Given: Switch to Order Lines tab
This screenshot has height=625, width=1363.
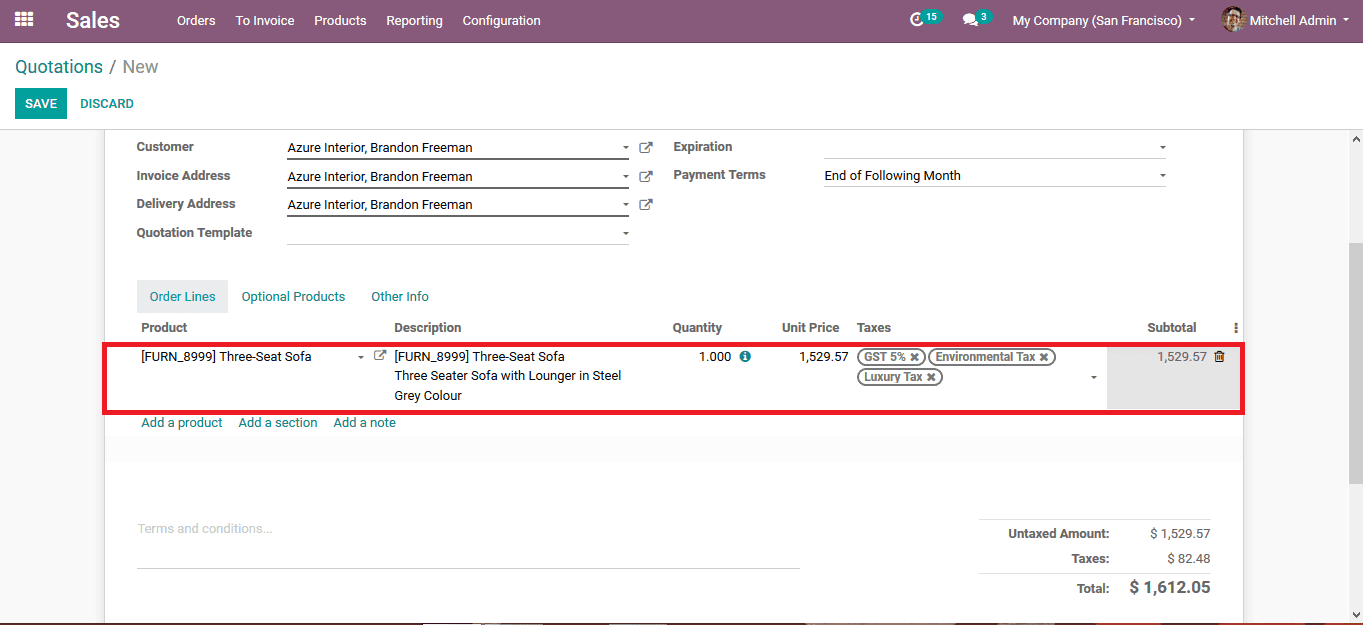Looking at the screenshot, I should 183,297.
